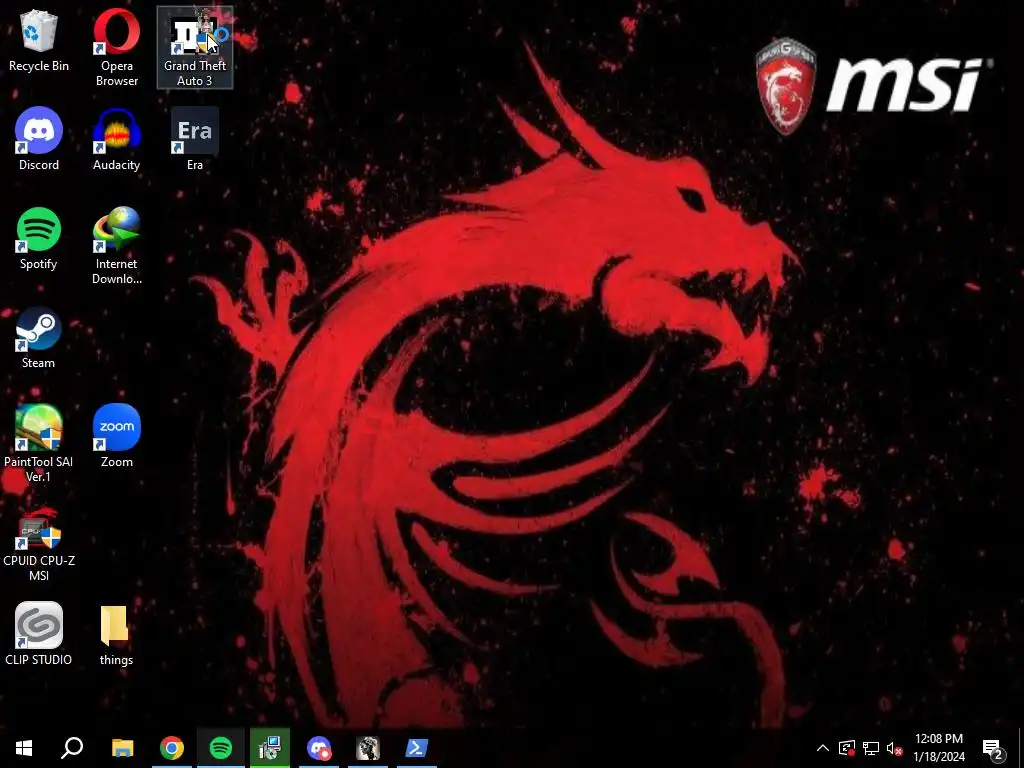Switch to Discord in the taskbar
Screen dimensions: 1024x768
pos(319,748)
